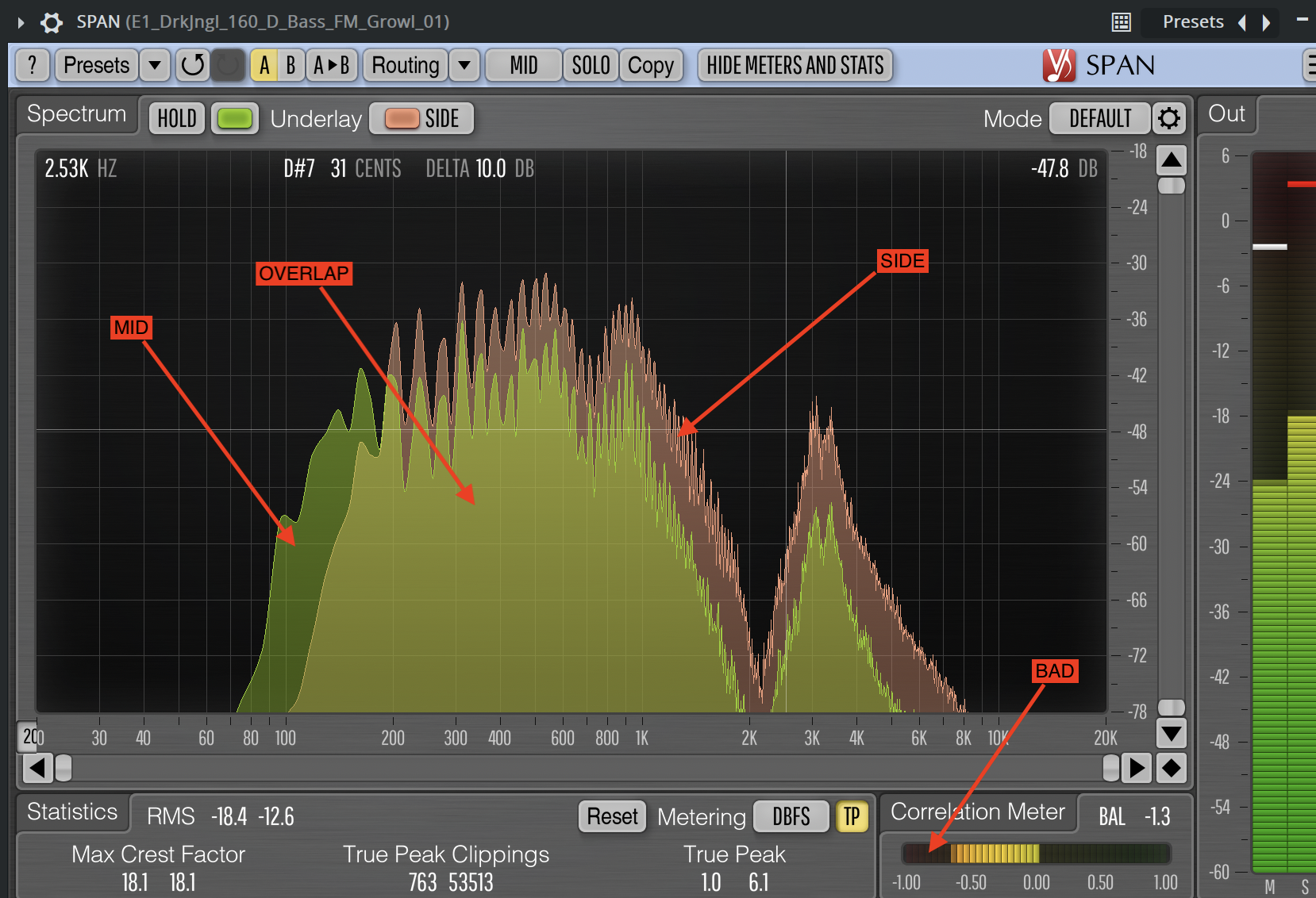The height and width of the screenshot is (898, 1316).
Task: Click the 2.53K HZ frequency readout
Action: 80,168
